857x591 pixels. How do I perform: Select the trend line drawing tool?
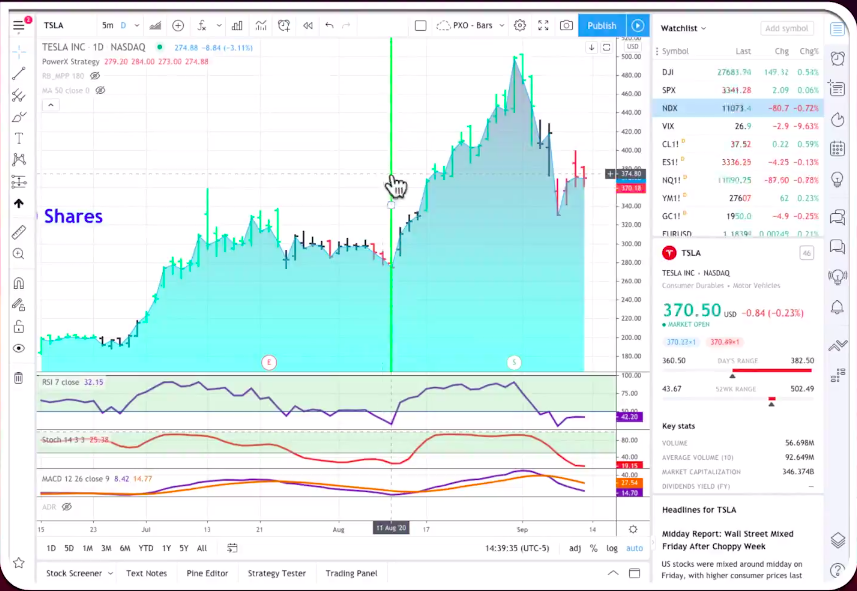(x=19, y=73)
